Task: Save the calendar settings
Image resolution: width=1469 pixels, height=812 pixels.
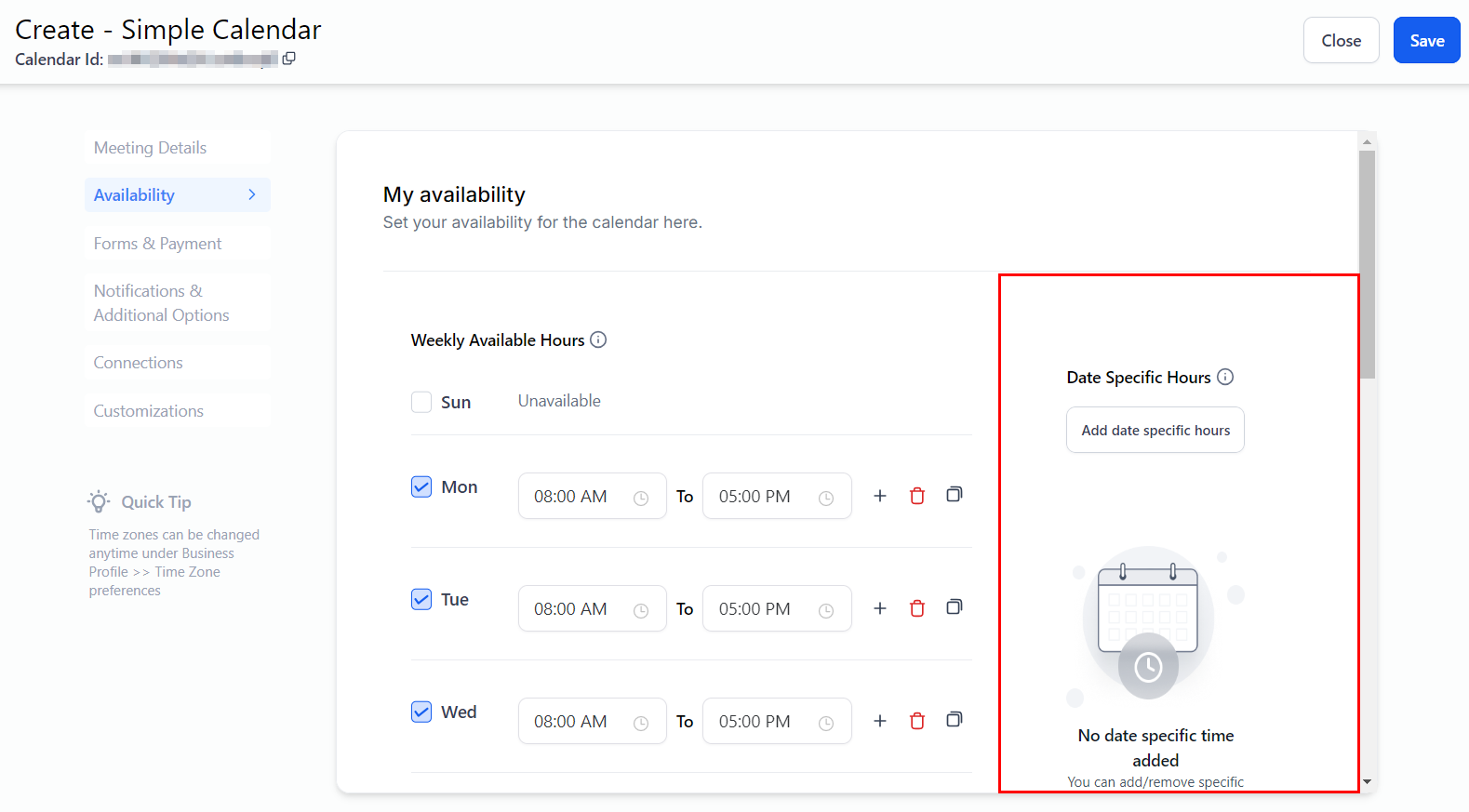Action: point(1425,40)
